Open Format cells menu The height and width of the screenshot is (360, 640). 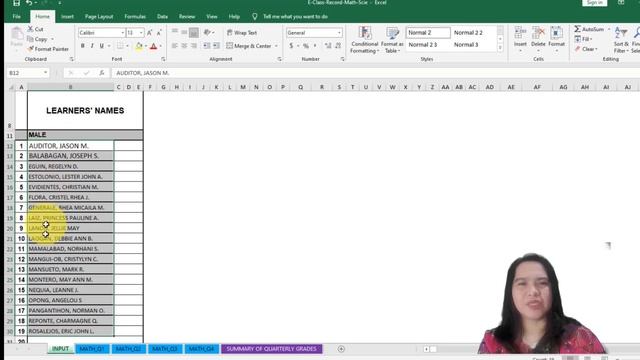tap(556, 39)
